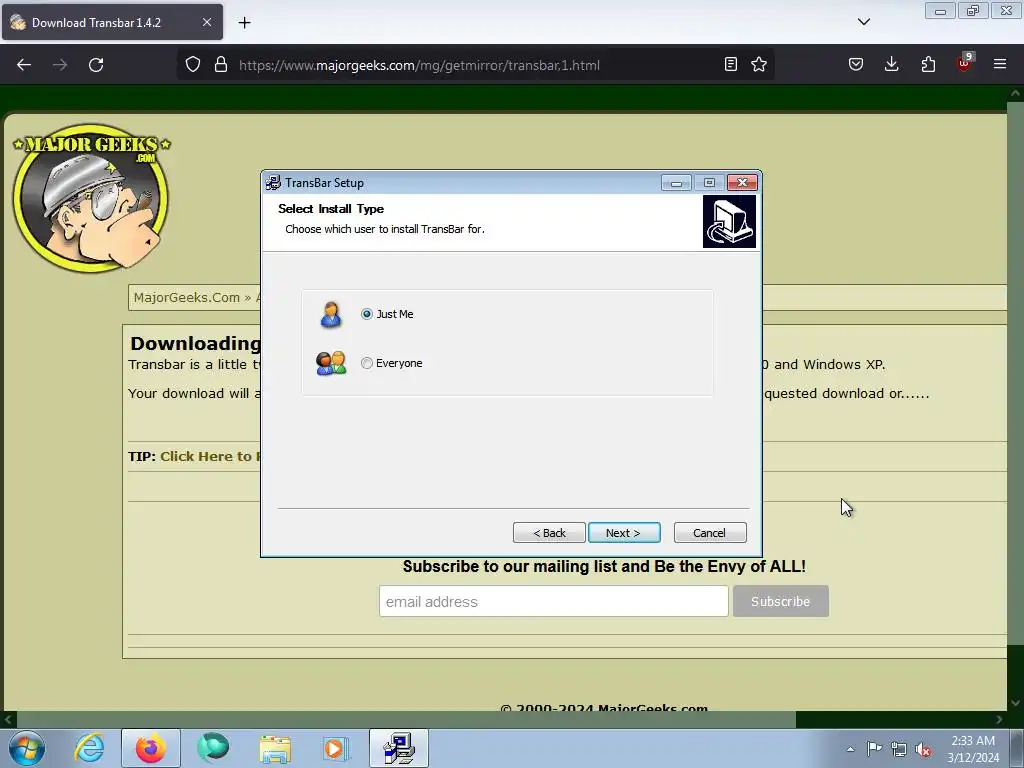Open the uBlock Origin extension icon
The width and height of the screenshot is (1024, 768).
point(964,63)
